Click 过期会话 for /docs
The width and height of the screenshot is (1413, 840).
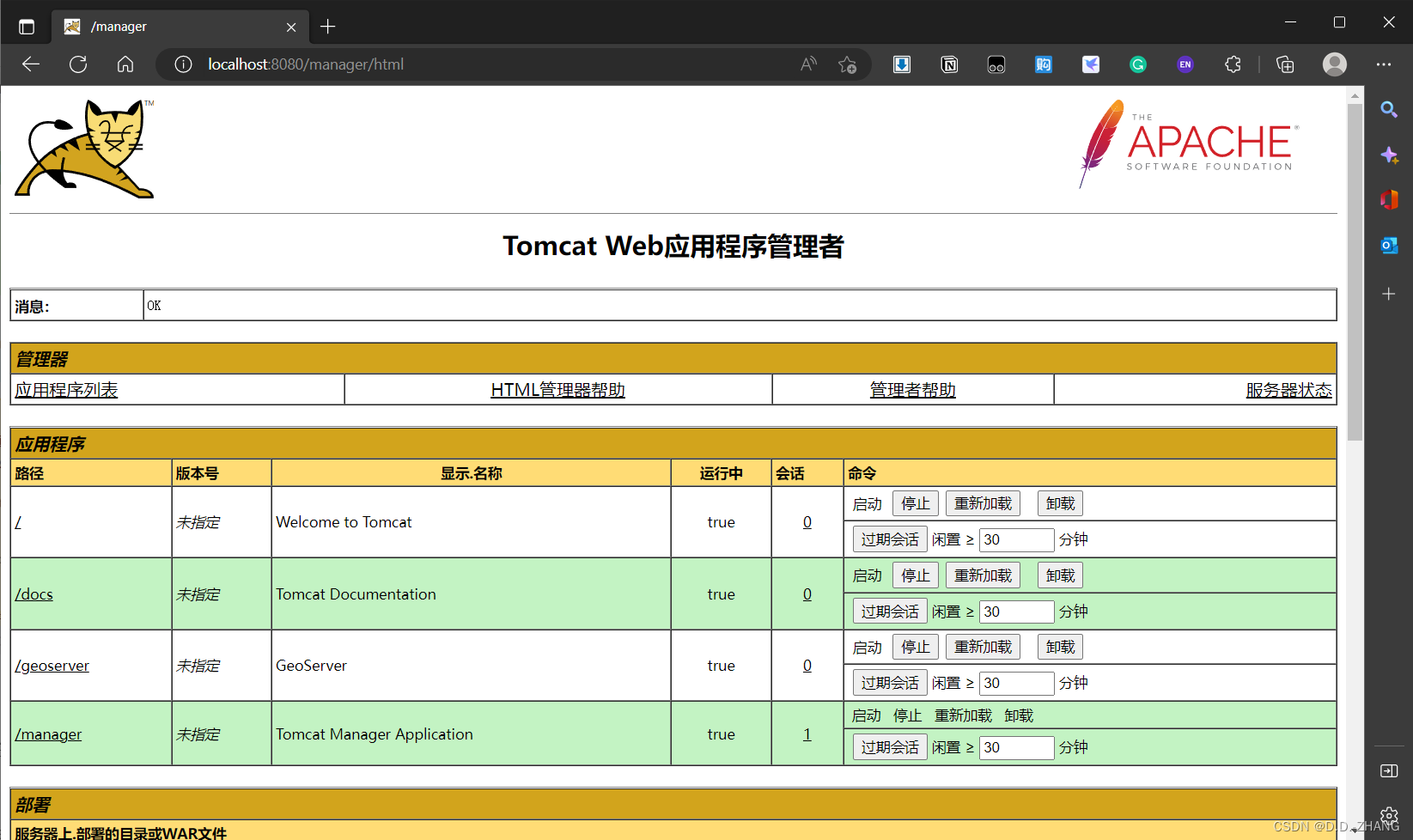890,612
